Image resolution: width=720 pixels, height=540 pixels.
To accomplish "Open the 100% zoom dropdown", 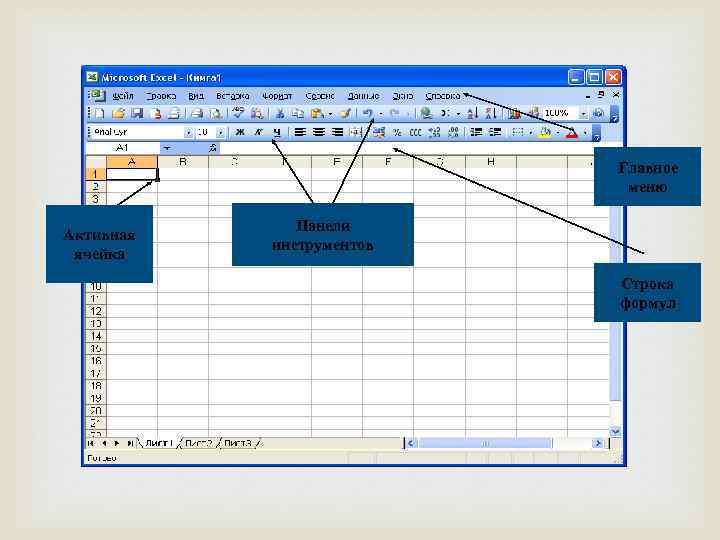I will click(583, 113).
